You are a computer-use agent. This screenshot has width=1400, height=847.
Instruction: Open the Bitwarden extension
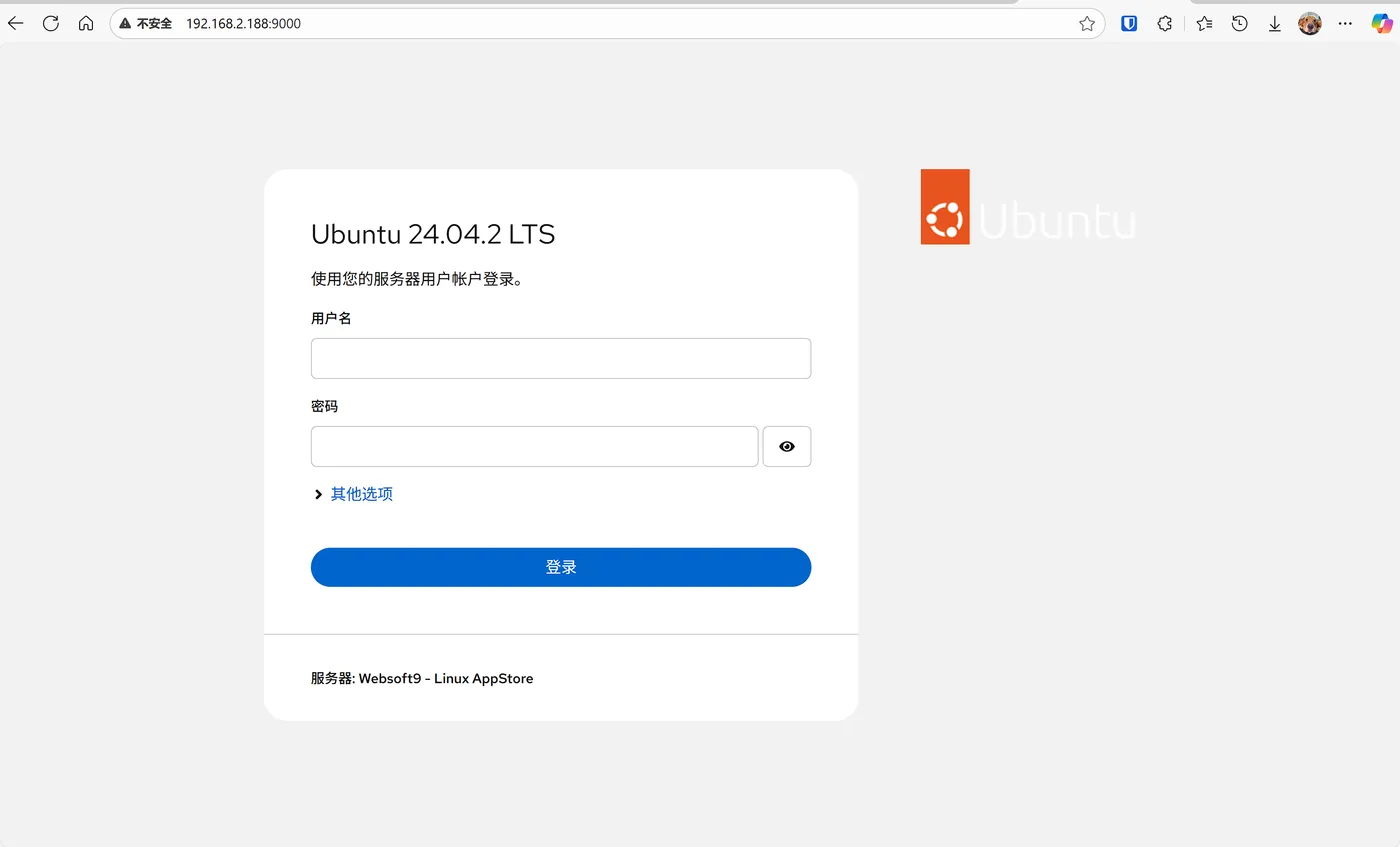[1129, 23]
